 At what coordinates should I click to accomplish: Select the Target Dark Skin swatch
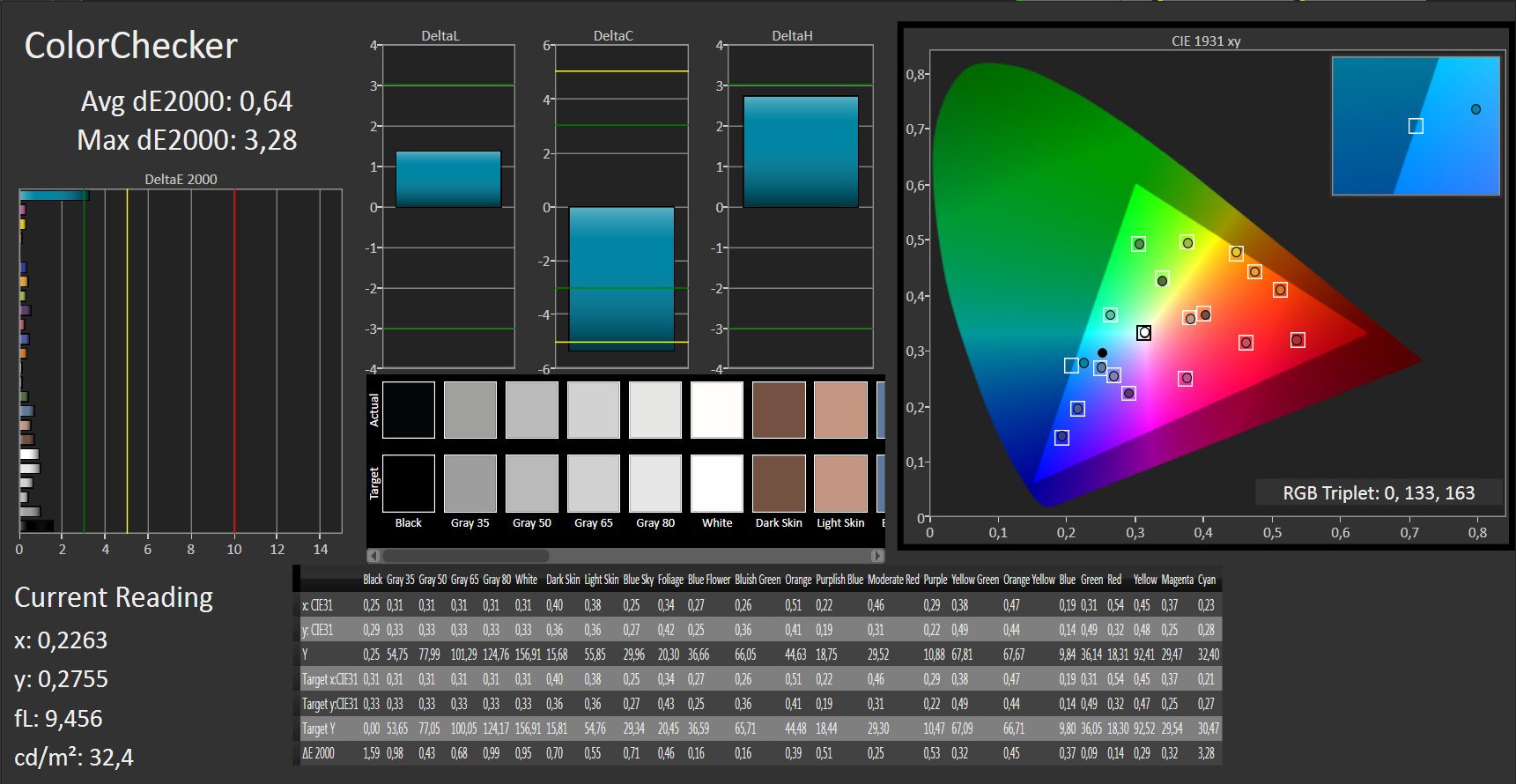779,483
